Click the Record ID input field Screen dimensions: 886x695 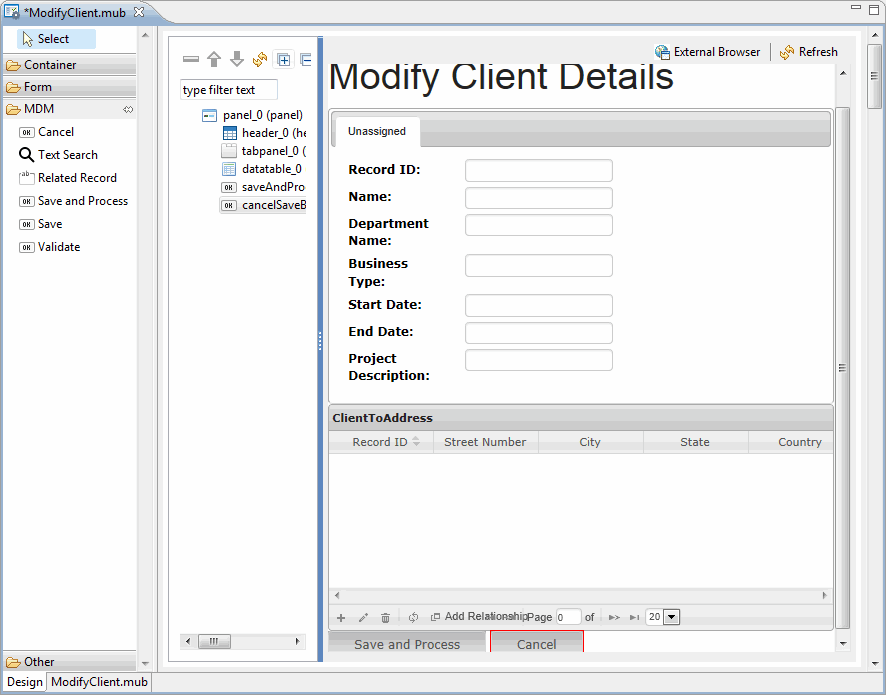point(538,171)
